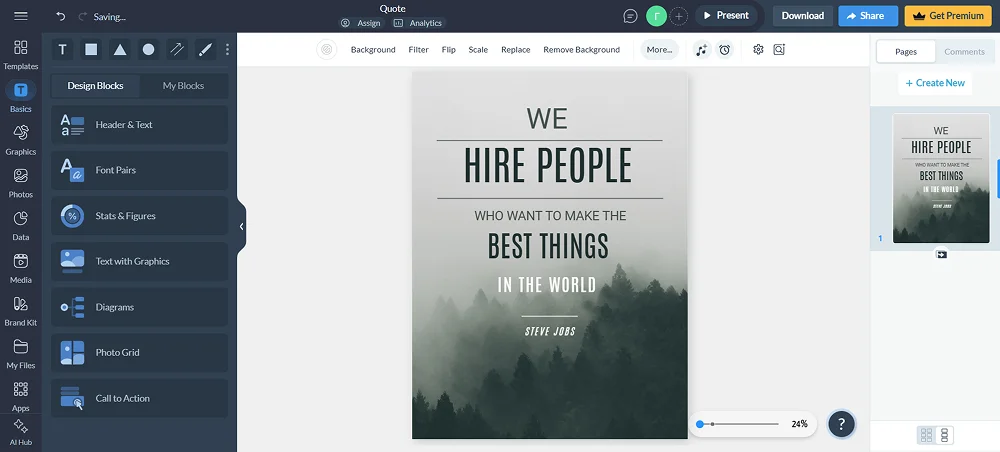Pick the triangle shape tool
Image resolution: width=1000 pixels, height=452 pixels.
(120, 49)
